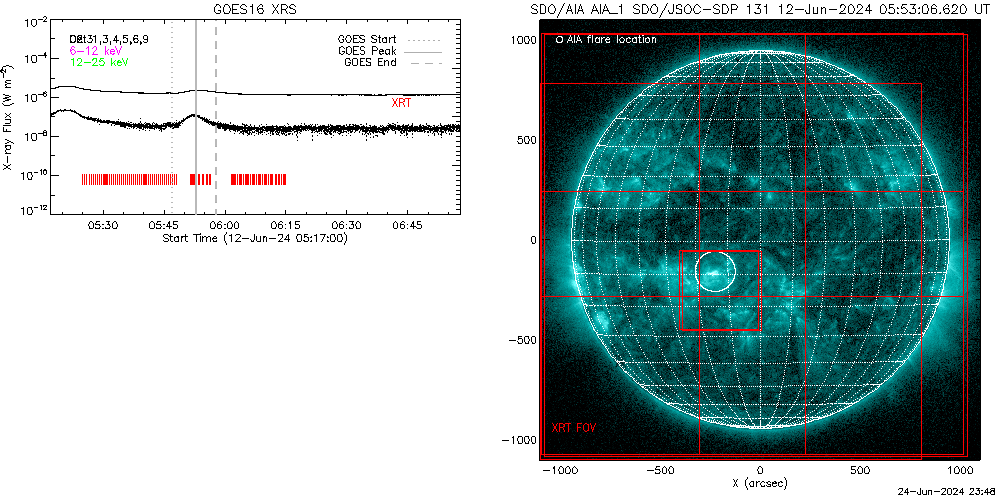The image size is (1000, 500).
Task: Click the -500 tick label on the solar image Y axis
Action: (523, 340)
